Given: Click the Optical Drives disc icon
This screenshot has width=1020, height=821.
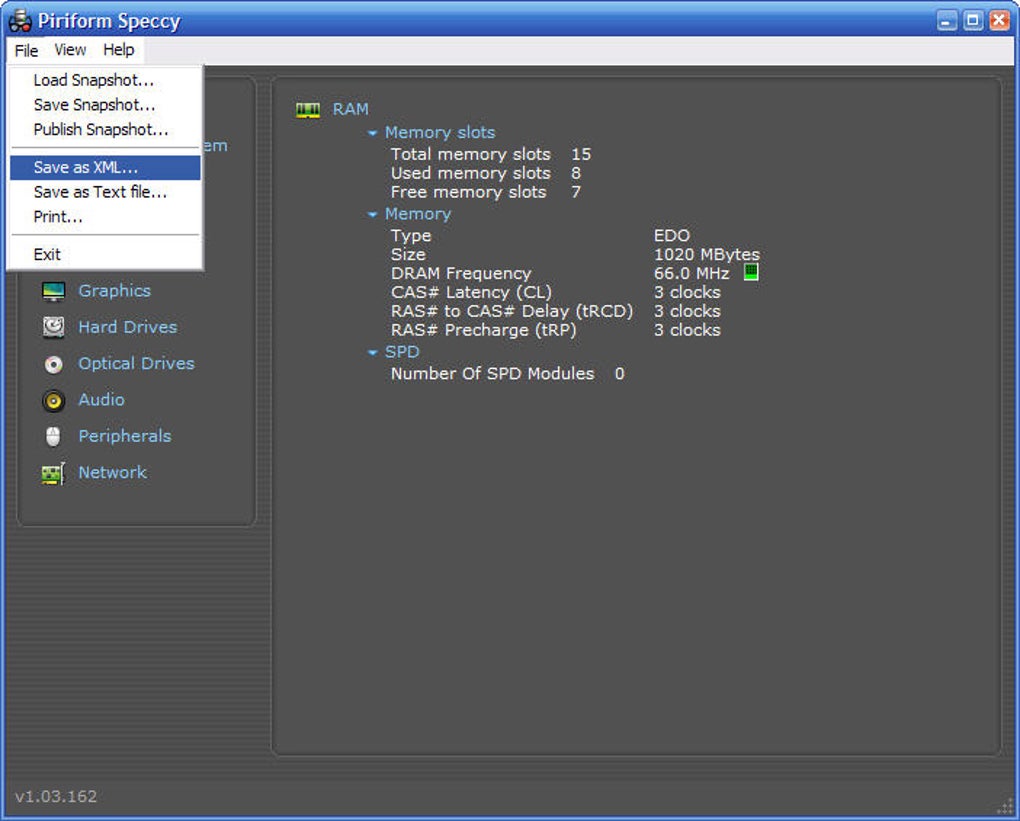Looking at the screenshot, I should point(53,364).
